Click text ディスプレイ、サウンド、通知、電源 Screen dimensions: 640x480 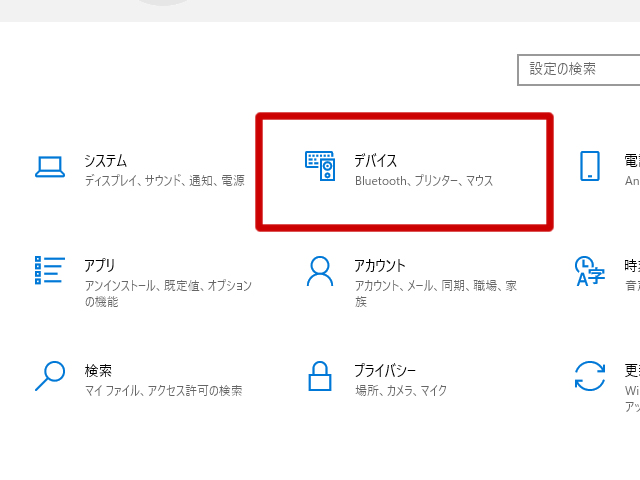pos(164,180)
